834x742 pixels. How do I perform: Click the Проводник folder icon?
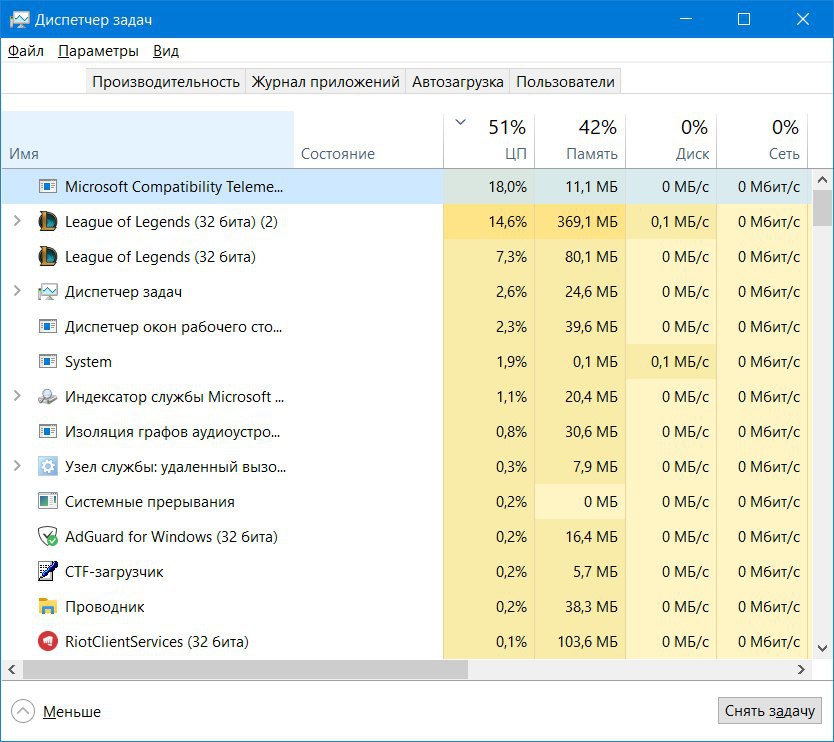[48, 607]
